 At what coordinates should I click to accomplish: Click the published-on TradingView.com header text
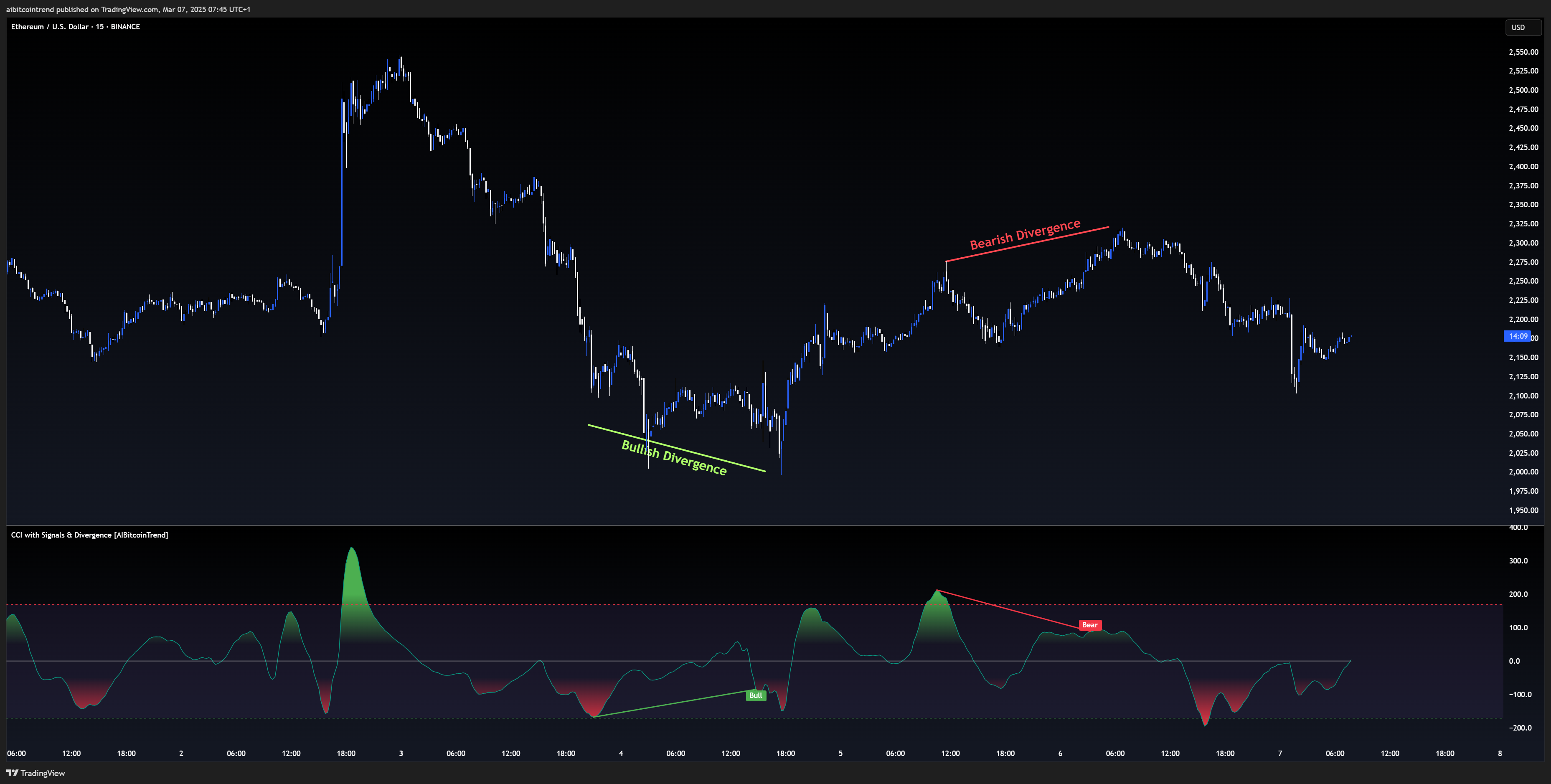(x=128, y=9)
